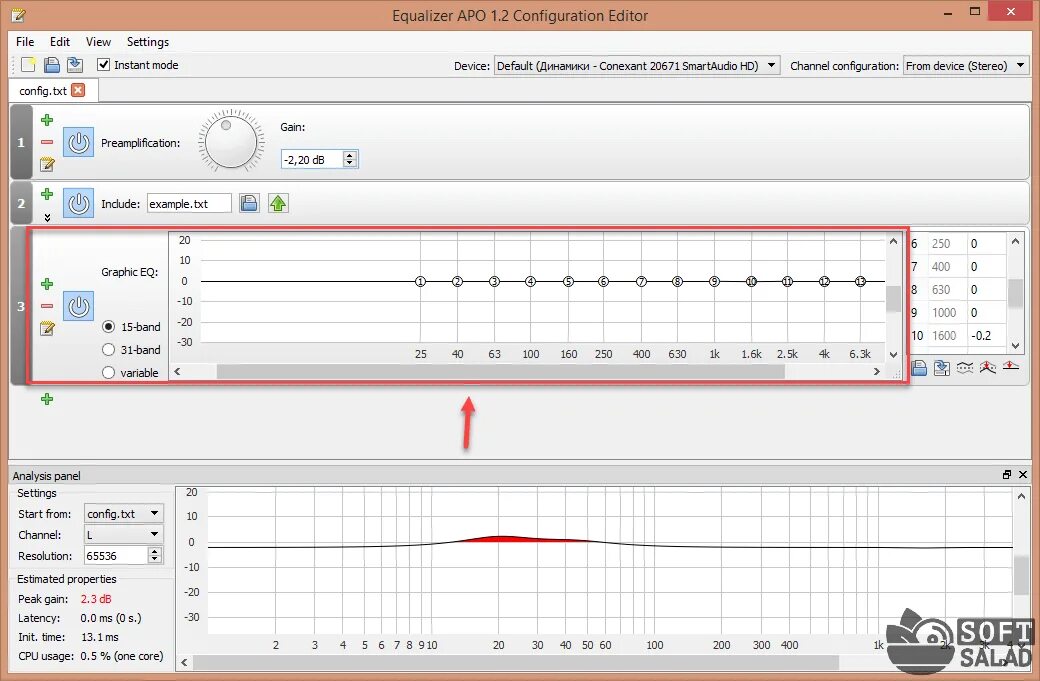This screenshot has width=1040, height=681.
Task: Edit Preamplification filter as text
Action: 47,164
